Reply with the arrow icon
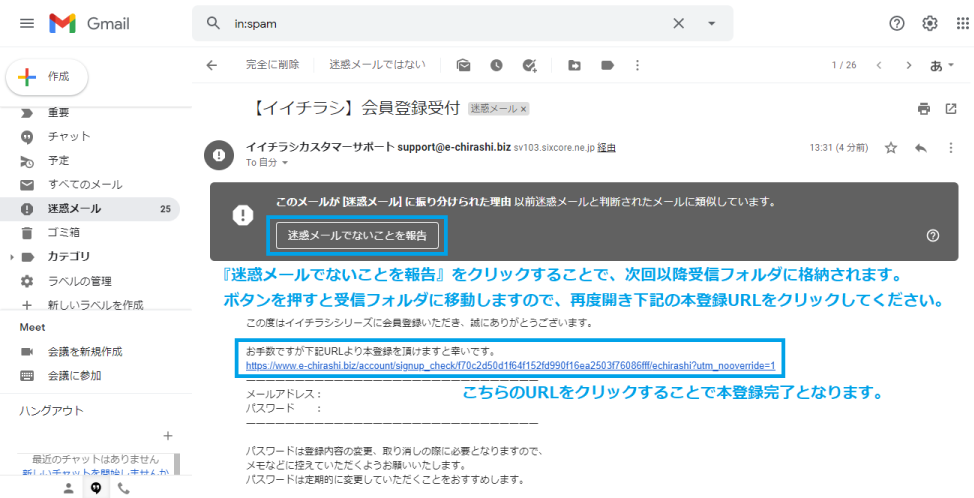Image resolution: width=974 pixels, height=498 pixels. 921,148
